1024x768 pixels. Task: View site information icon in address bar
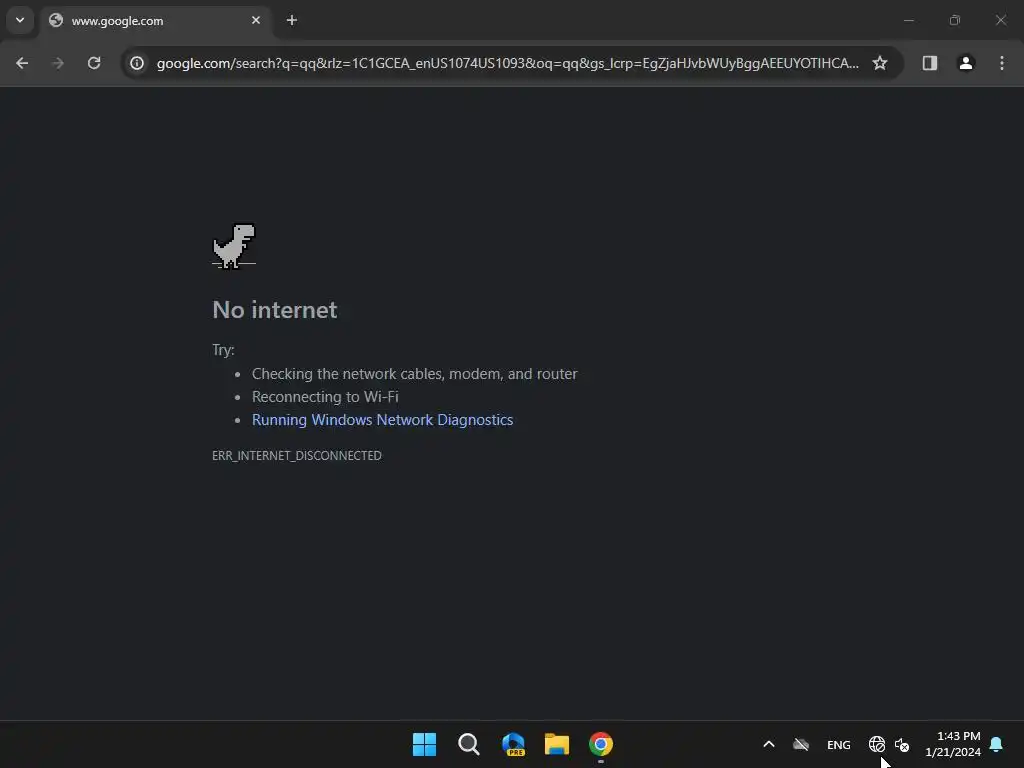click(137, 63)
